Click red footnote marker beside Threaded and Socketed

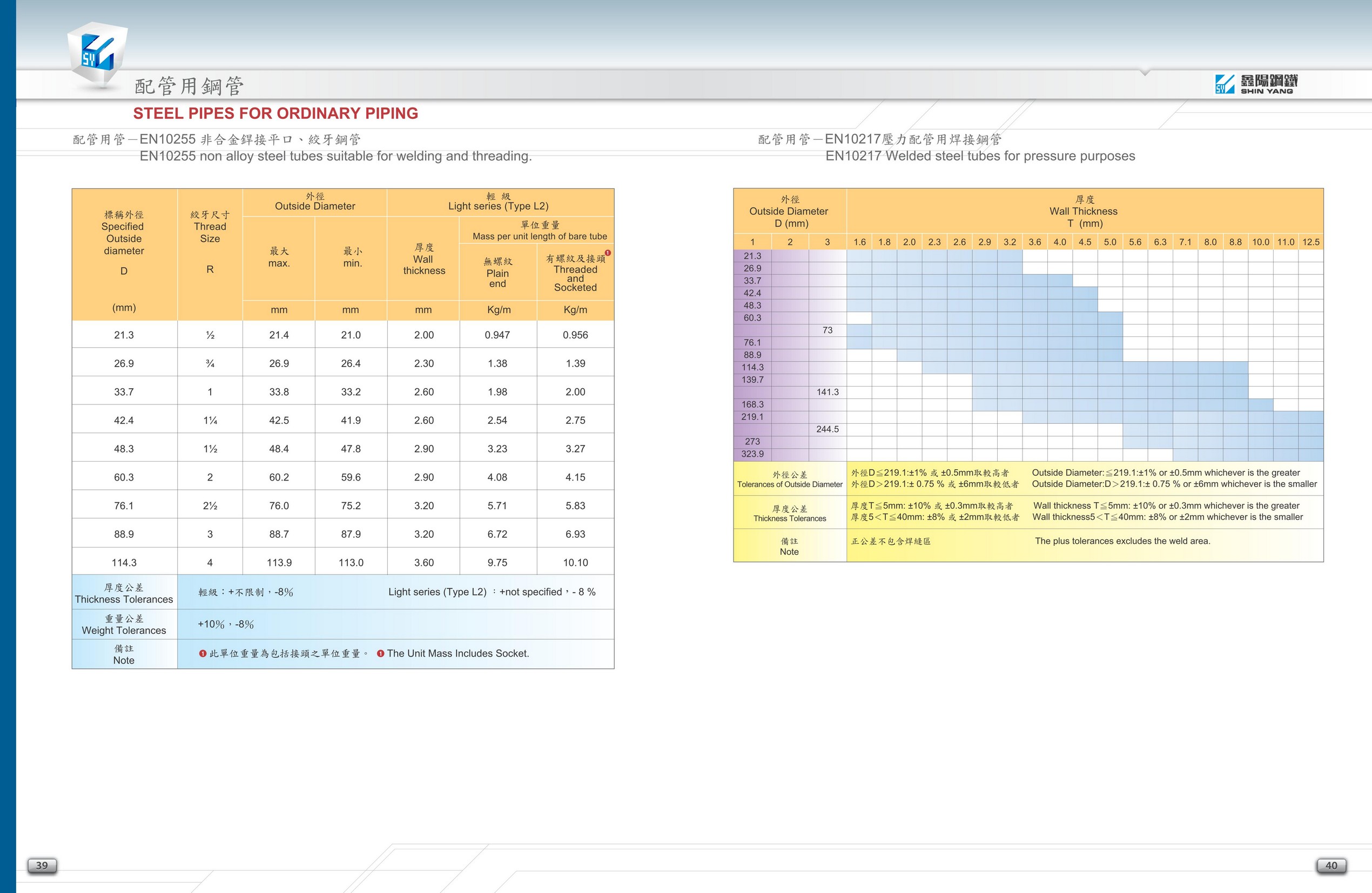[x=608, y=253]
